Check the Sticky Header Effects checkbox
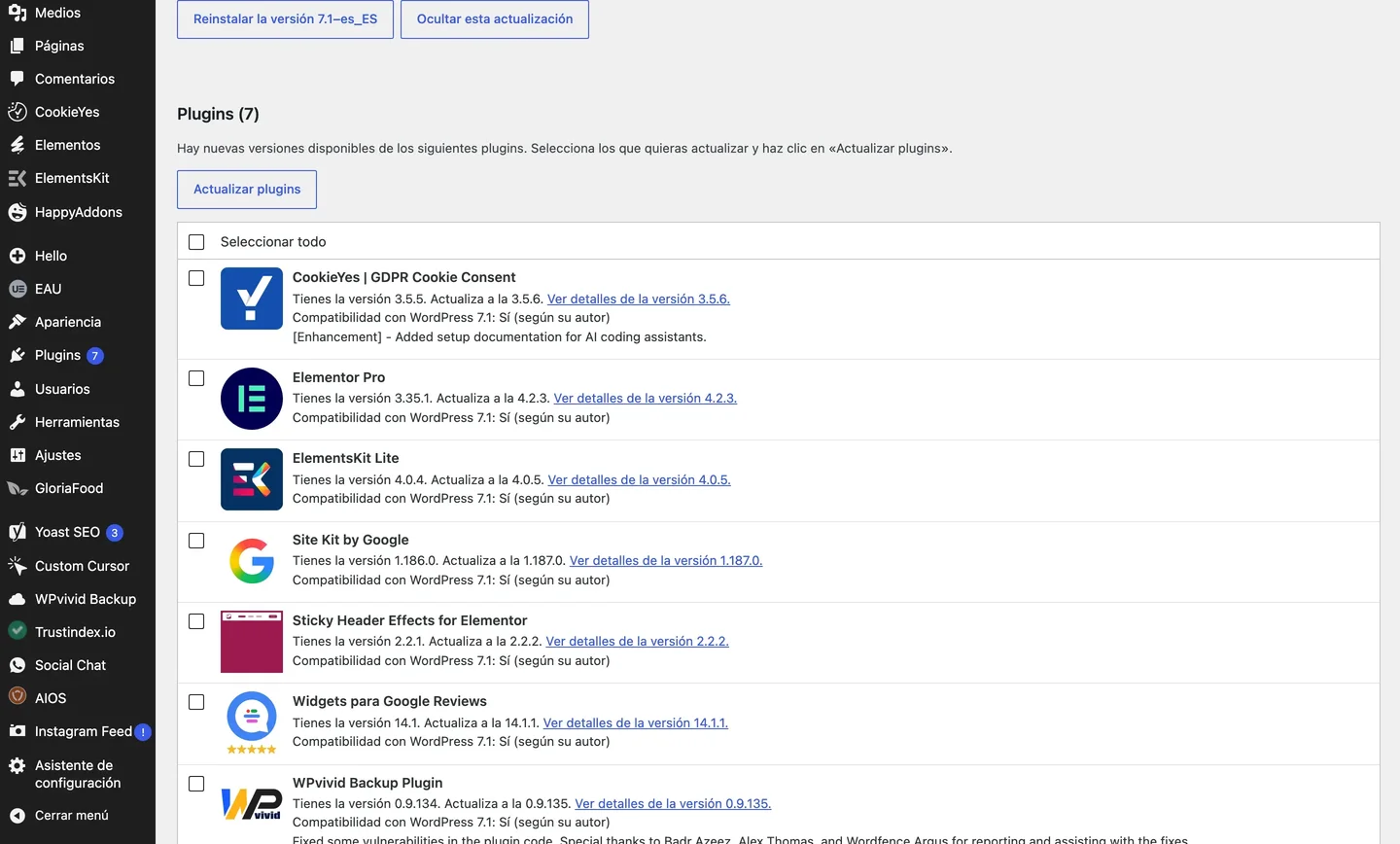 tap(196, 621)
